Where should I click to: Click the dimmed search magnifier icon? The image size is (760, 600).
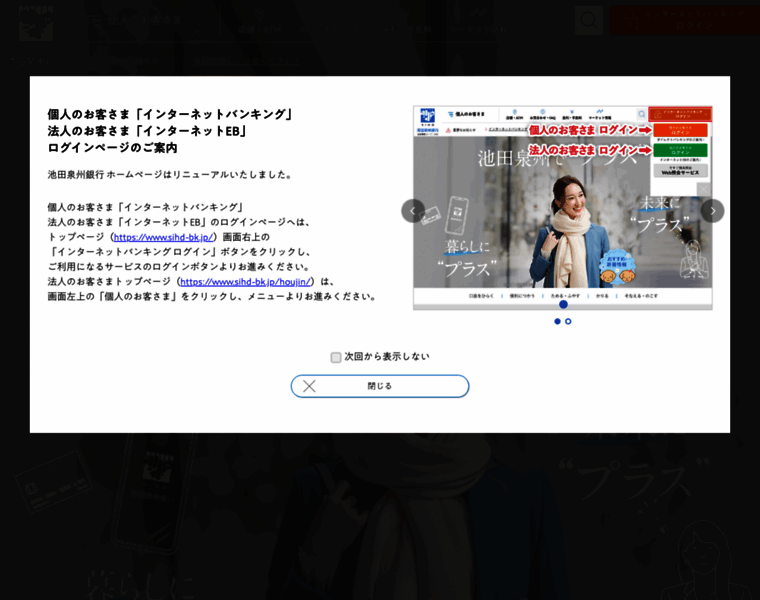click(x=589, y=20)
